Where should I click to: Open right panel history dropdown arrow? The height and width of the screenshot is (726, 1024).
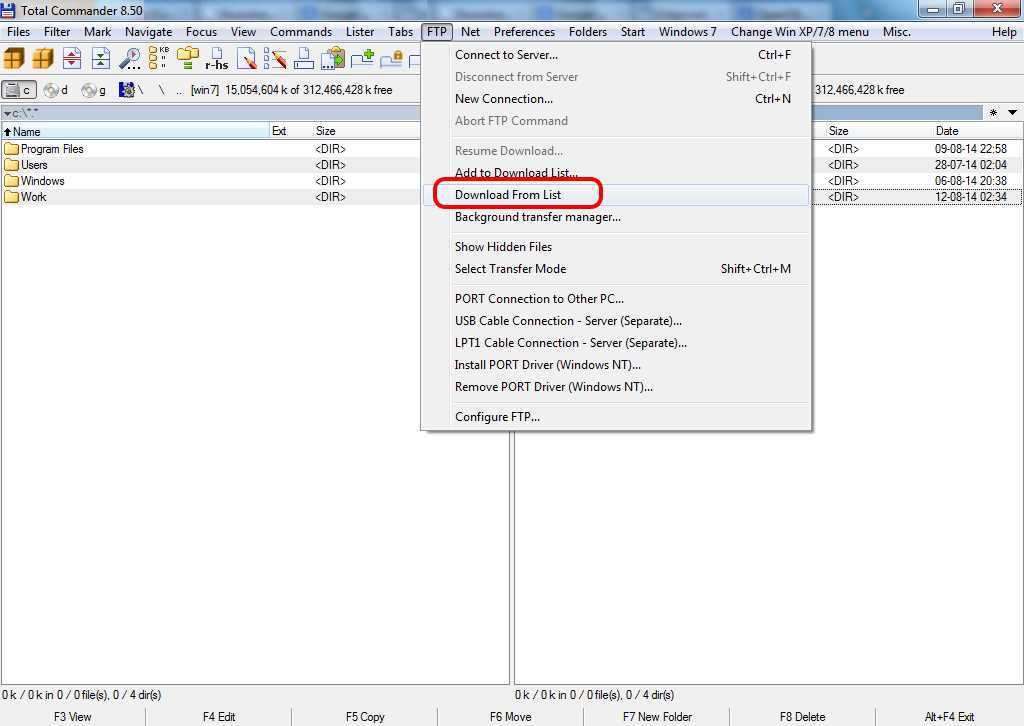pos(1012,113)
